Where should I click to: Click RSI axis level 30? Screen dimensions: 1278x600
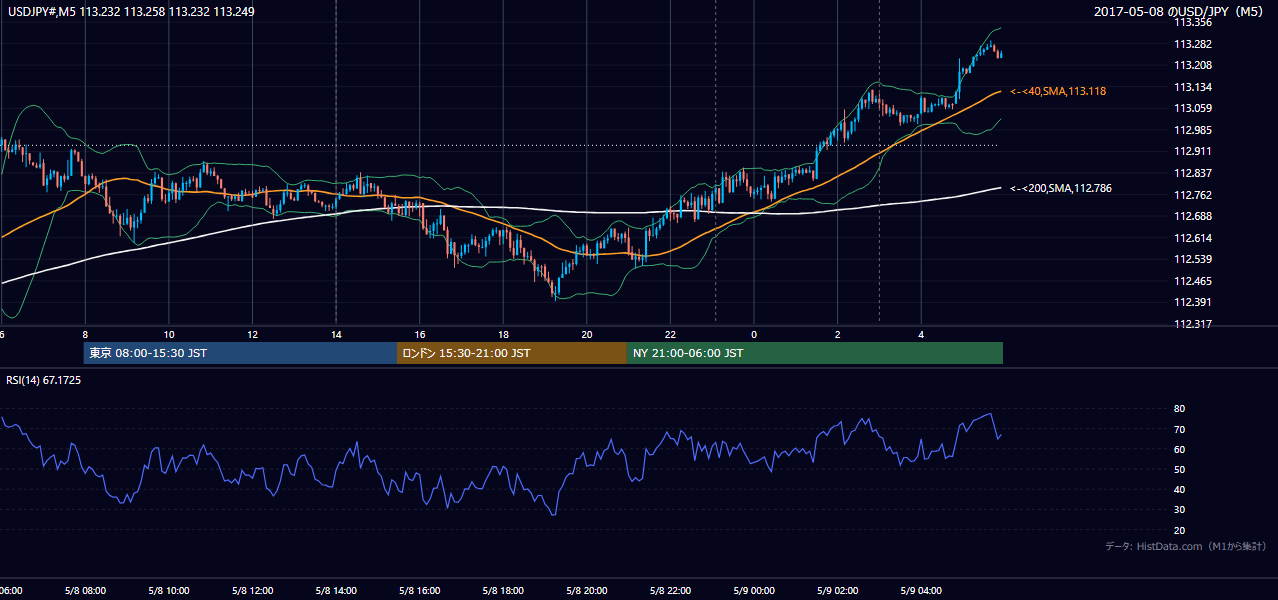click(1180, 510)
